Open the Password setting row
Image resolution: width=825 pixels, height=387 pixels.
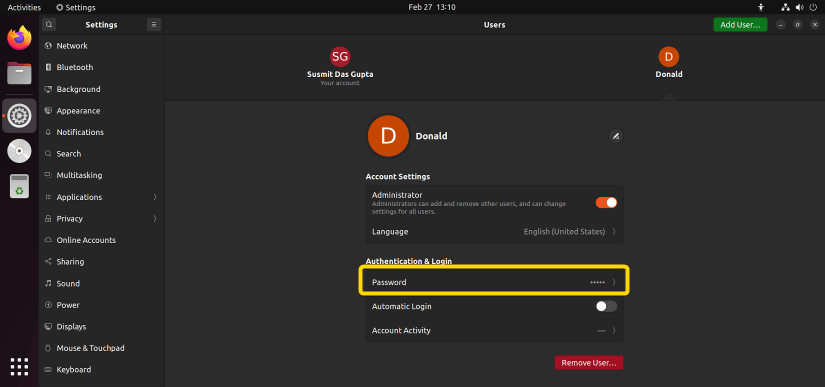(495, 282)
